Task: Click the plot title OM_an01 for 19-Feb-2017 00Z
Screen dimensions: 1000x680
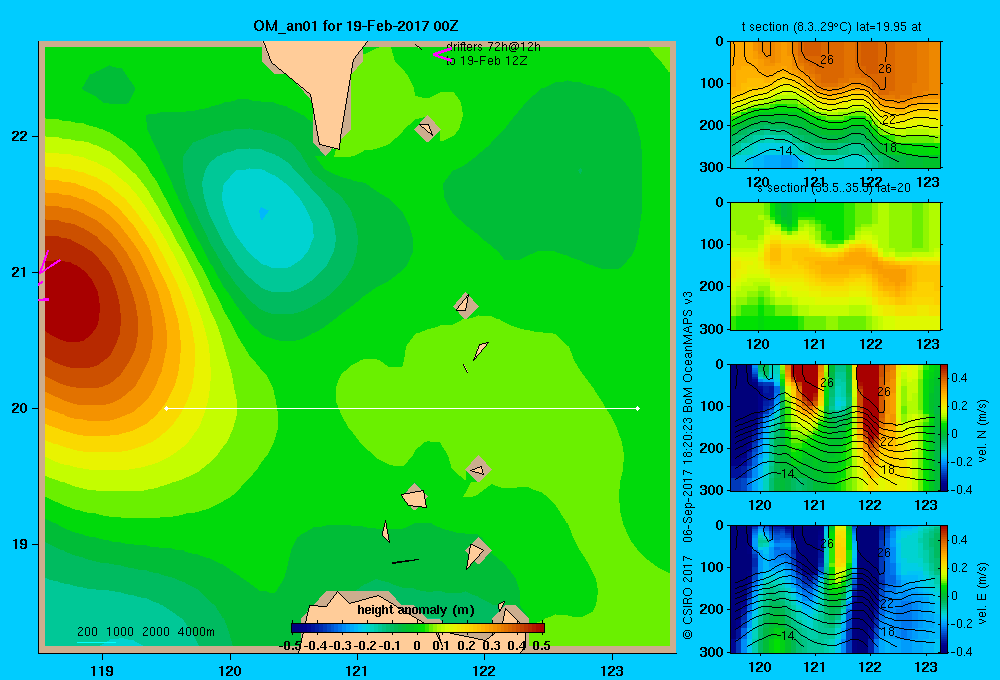Action: click(356, 26)
